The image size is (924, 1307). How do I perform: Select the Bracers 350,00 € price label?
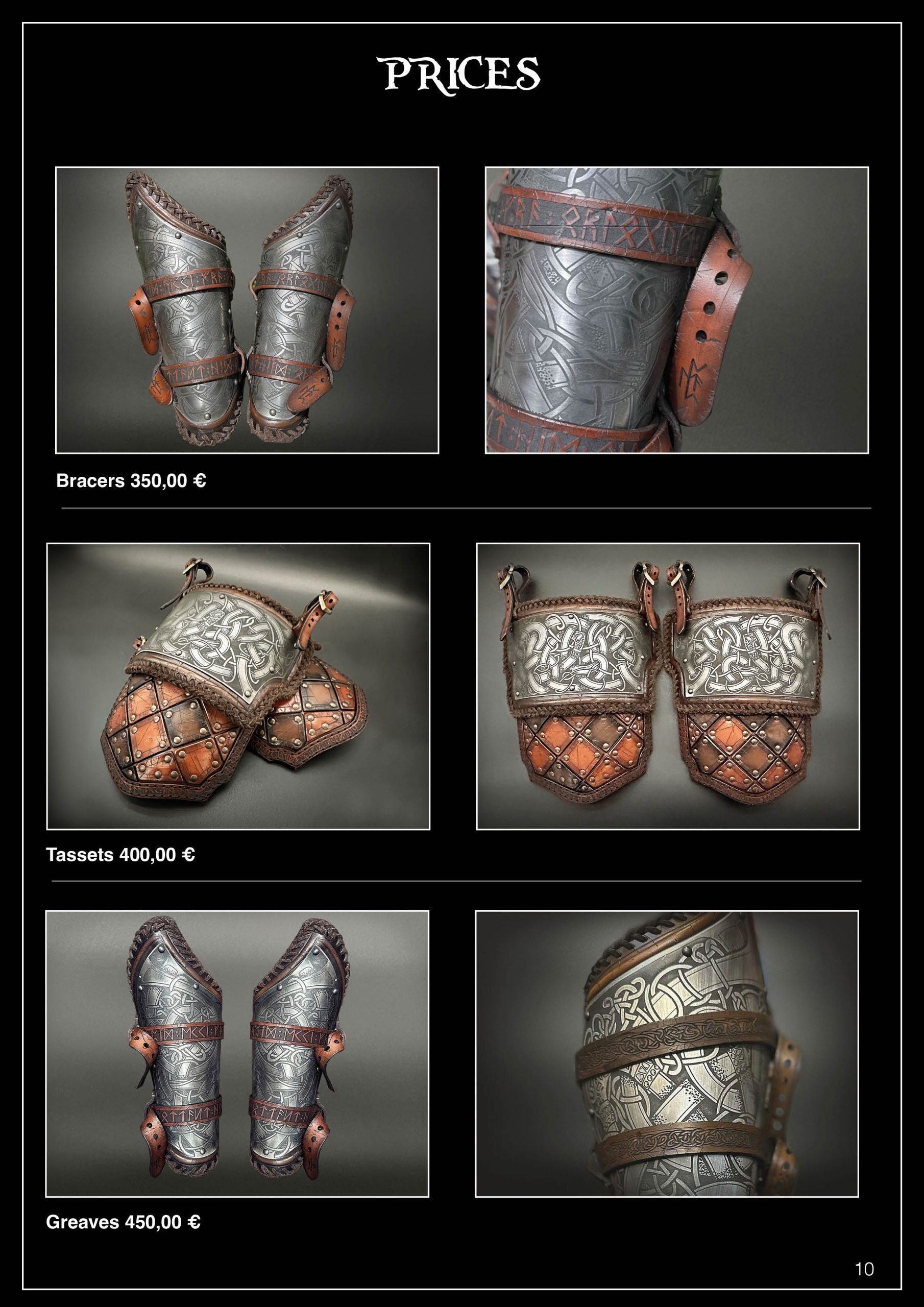131,481
